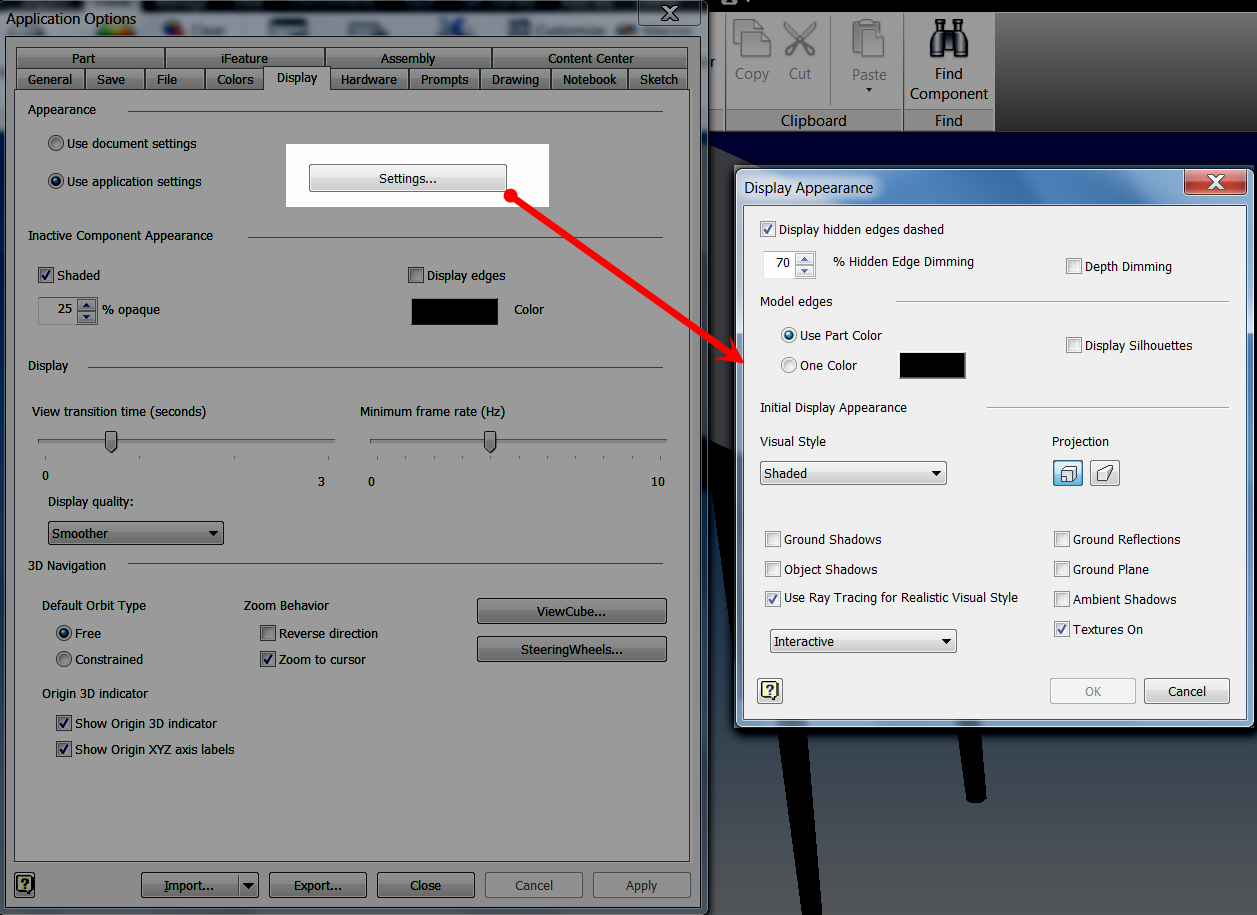Enable the Depth Dimming checkbox

[1074, 265]
